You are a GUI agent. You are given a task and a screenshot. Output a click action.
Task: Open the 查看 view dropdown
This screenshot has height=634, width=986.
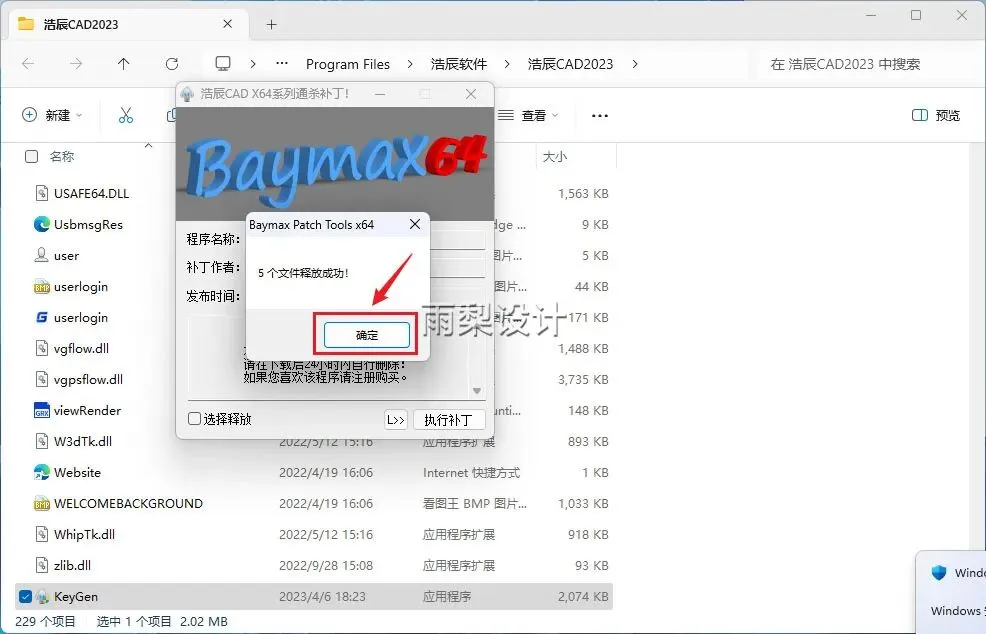[528, 115]
